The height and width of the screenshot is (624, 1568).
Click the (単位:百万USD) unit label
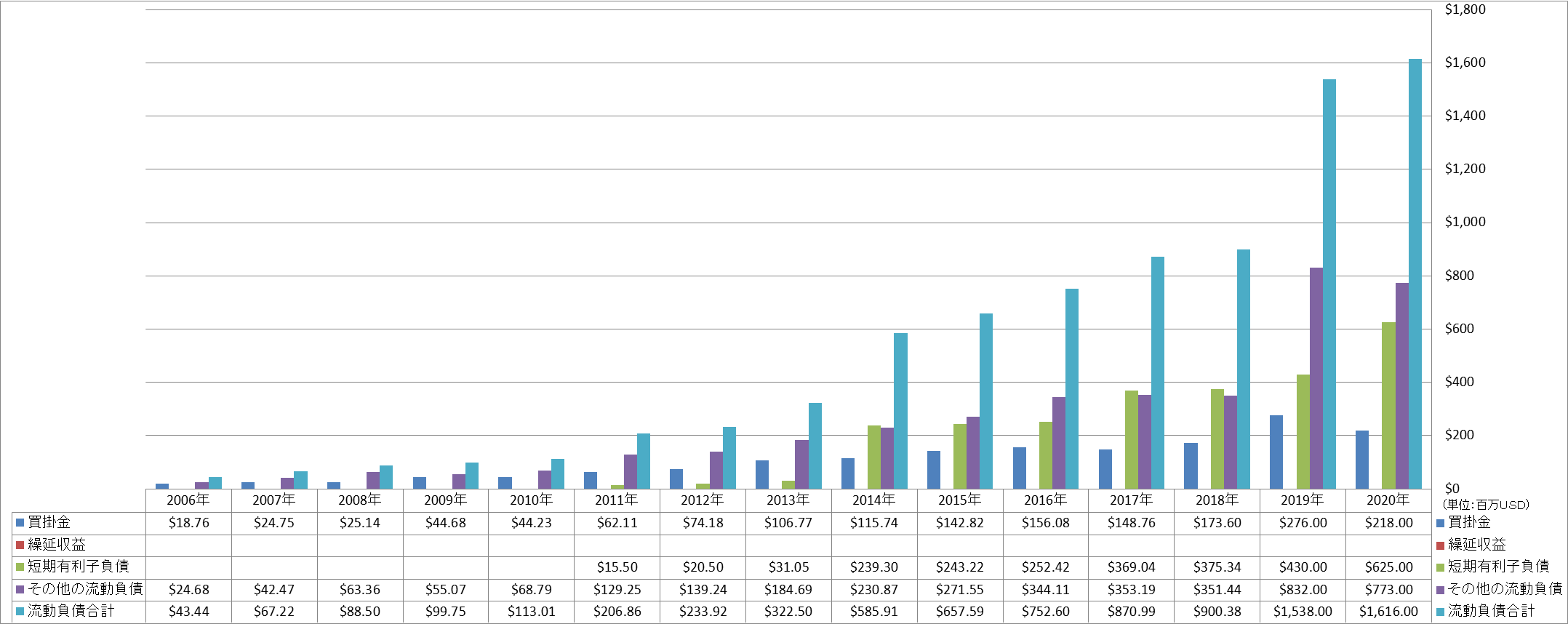point(1486,505)
